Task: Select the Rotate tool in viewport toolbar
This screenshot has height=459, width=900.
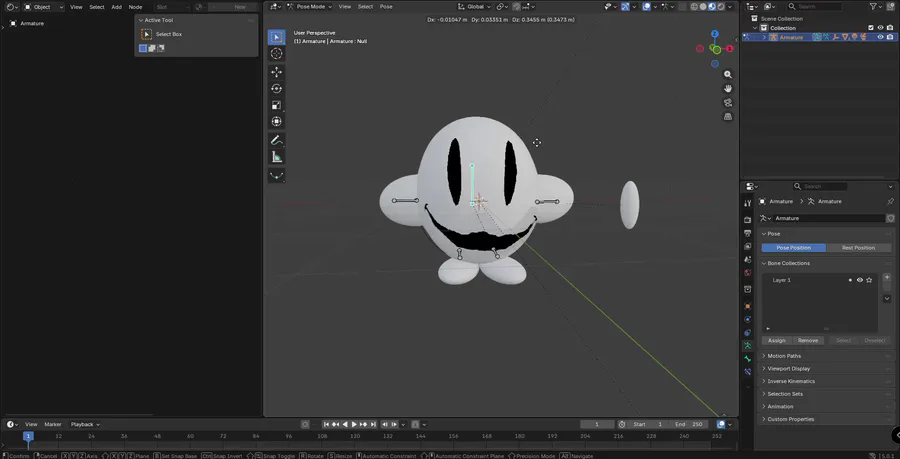Action: point(277,89)
